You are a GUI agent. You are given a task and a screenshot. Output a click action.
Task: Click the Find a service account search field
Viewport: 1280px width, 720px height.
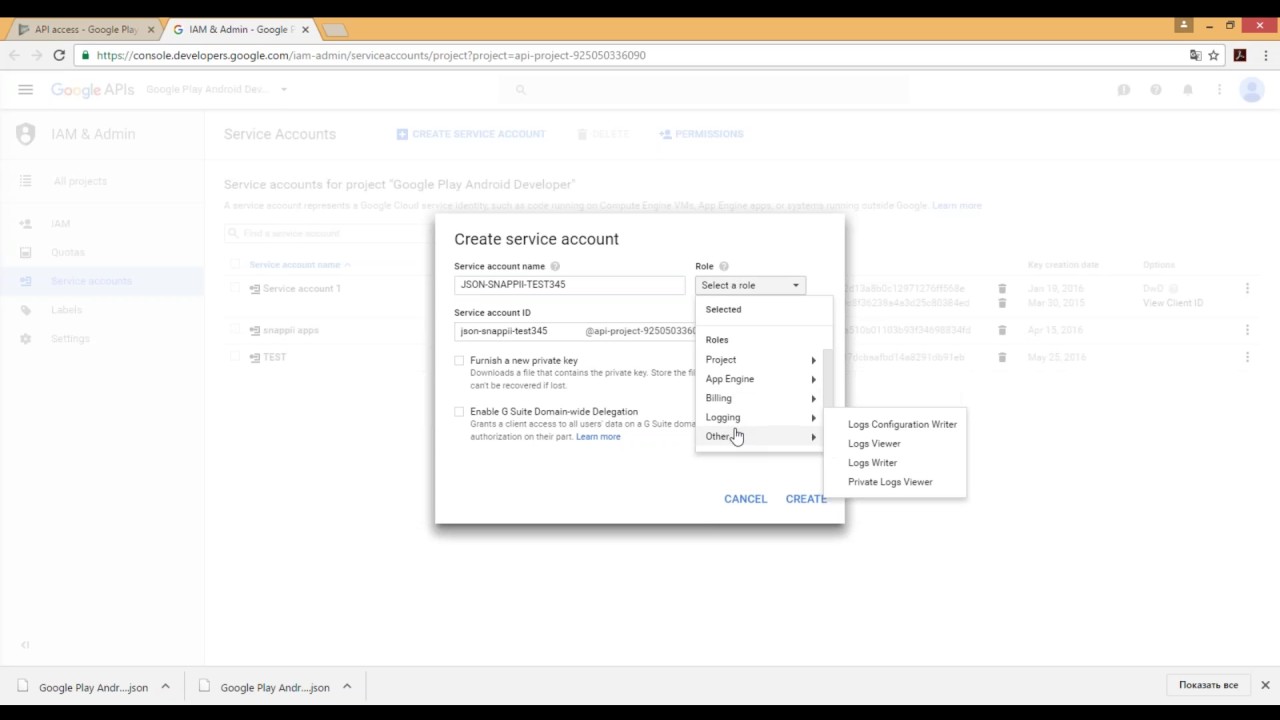coord(330,234)
